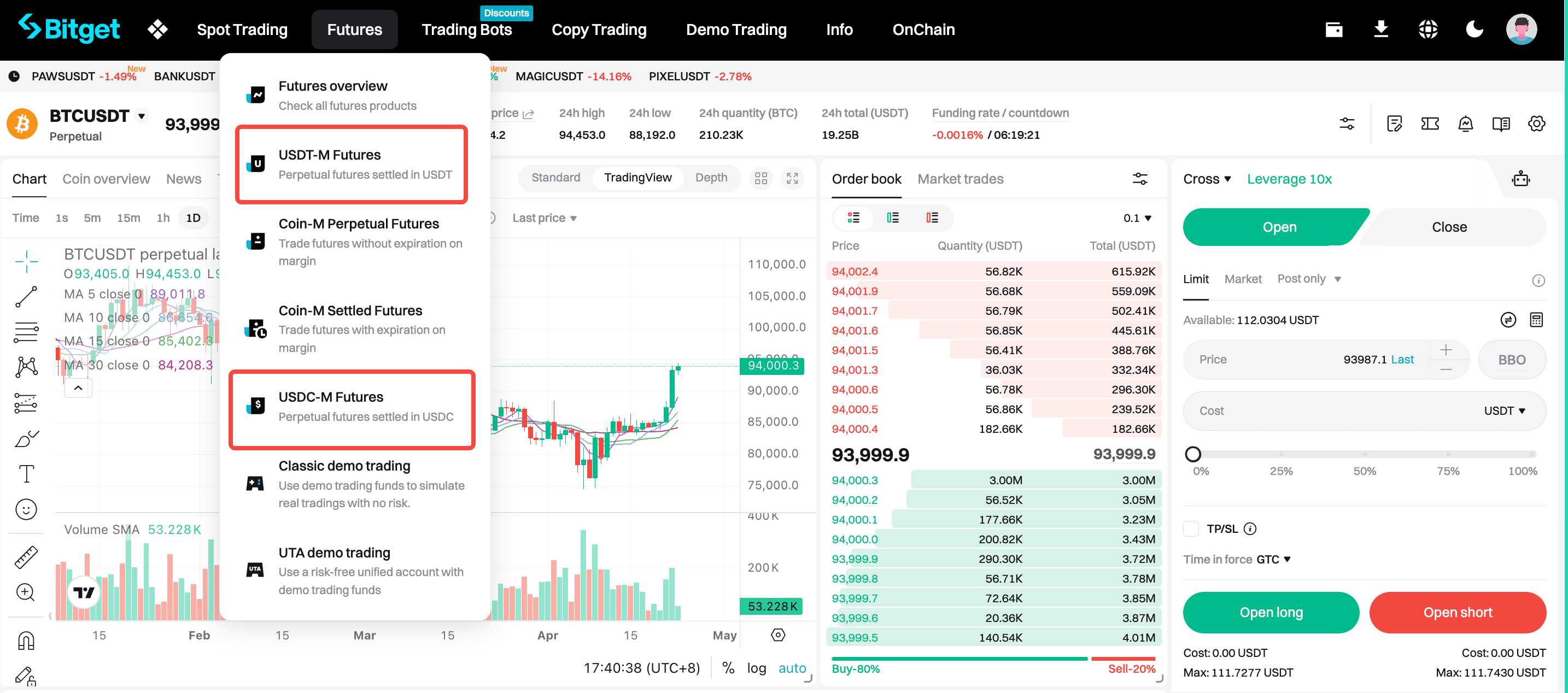Open the order book 0.1 precision dropdown
This screenshot has height=693, width=1568.
(1137, 218)
